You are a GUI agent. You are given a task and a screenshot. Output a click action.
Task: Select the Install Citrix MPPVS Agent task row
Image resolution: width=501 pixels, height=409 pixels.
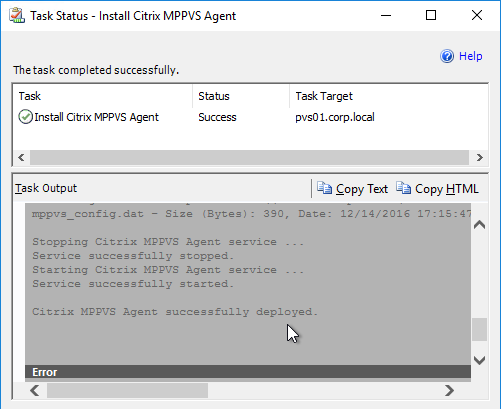[250, 117]
